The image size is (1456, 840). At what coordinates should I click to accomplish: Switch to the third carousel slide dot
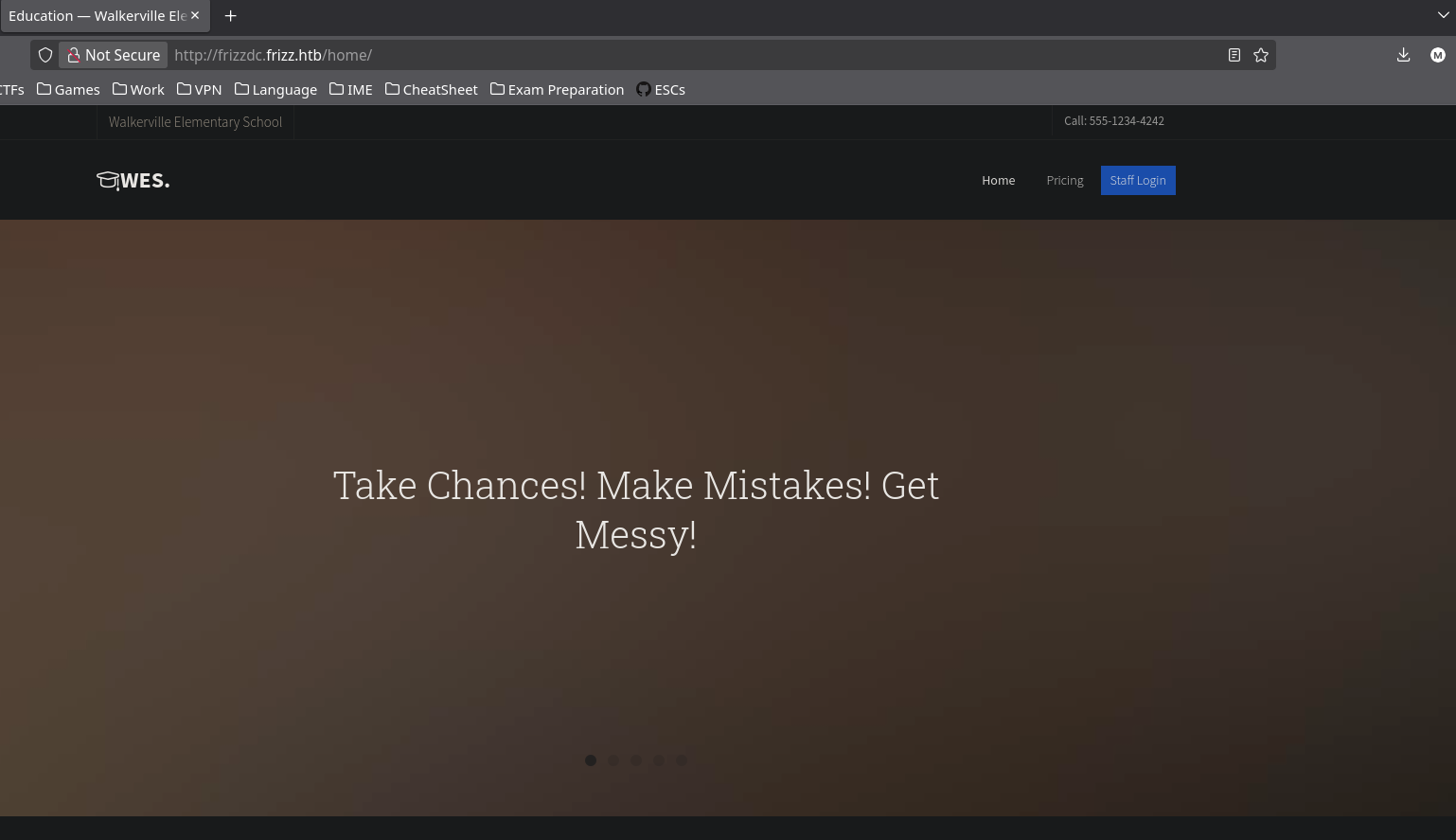click(636, 760)
